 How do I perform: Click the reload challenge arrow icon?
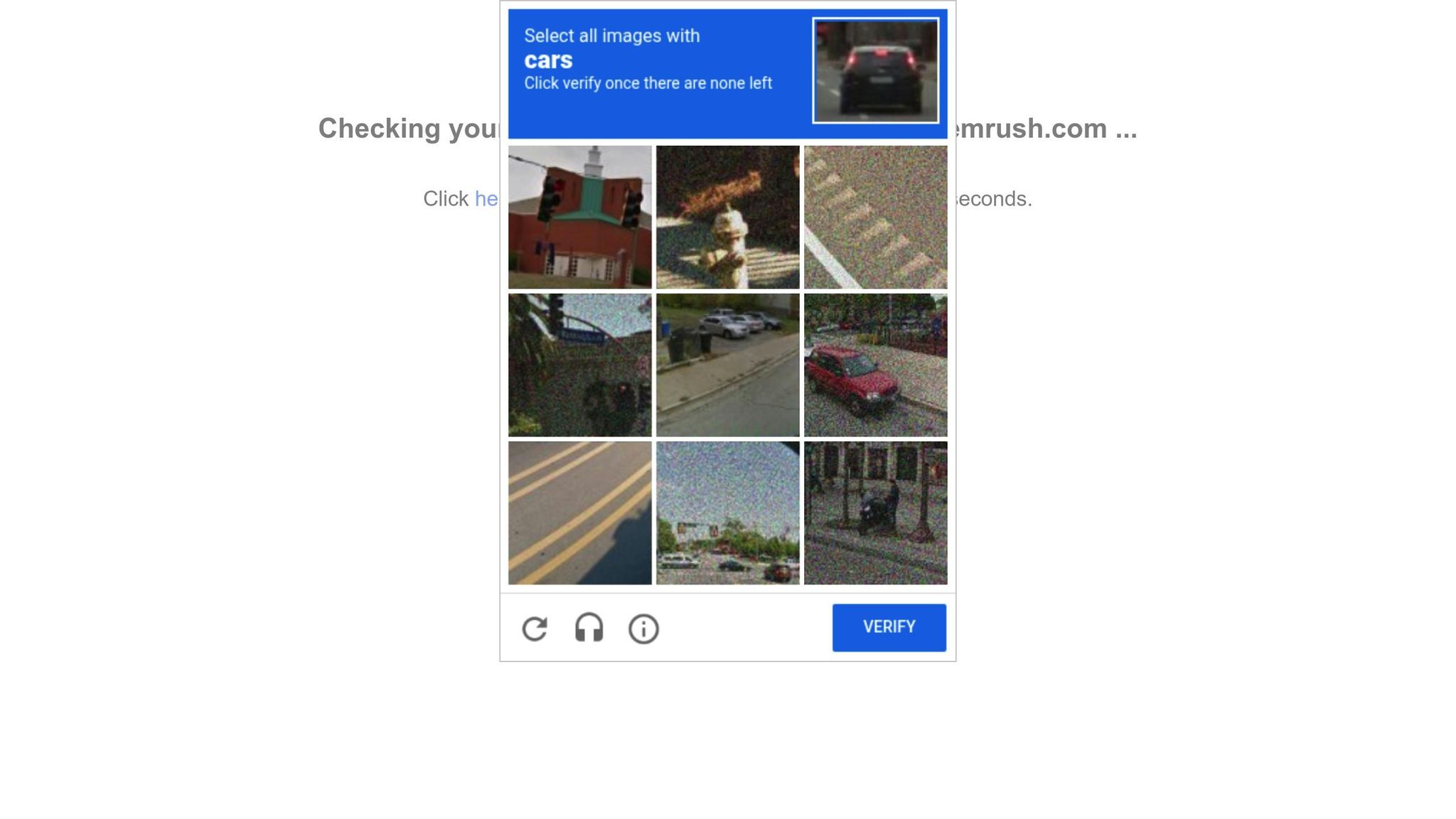(x=535, y=628)
